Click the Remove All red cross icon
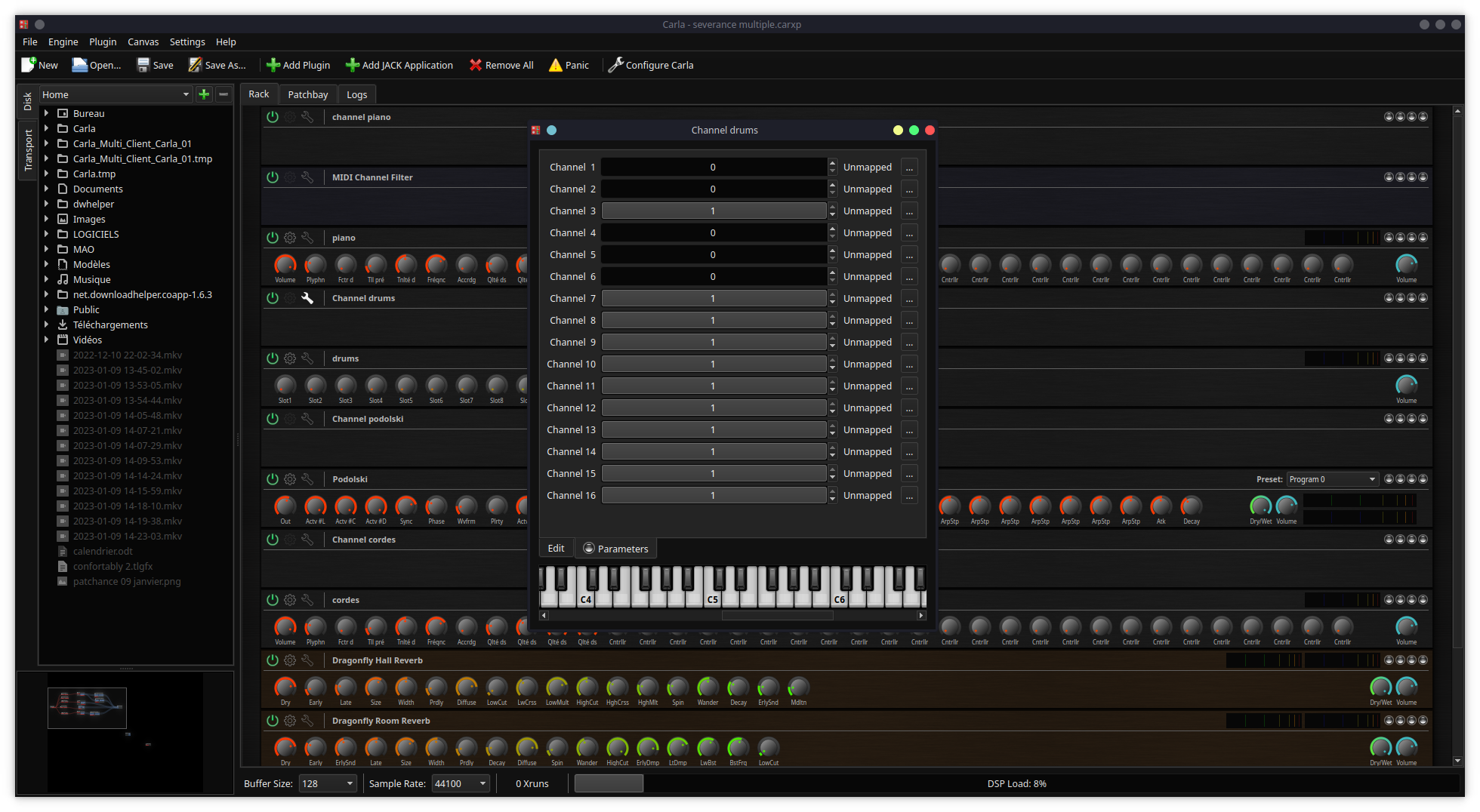This screenshot has height=812, width=1480. click(476, 65)
